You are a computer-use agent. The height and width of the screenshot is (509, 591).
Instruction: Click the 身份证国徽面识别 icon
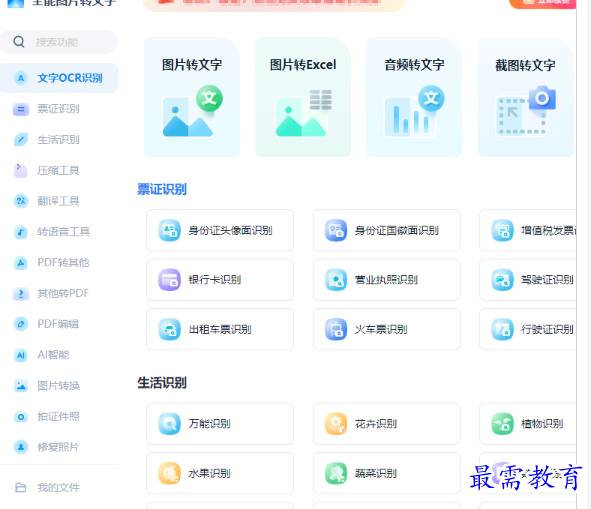[x=336, y=230]
